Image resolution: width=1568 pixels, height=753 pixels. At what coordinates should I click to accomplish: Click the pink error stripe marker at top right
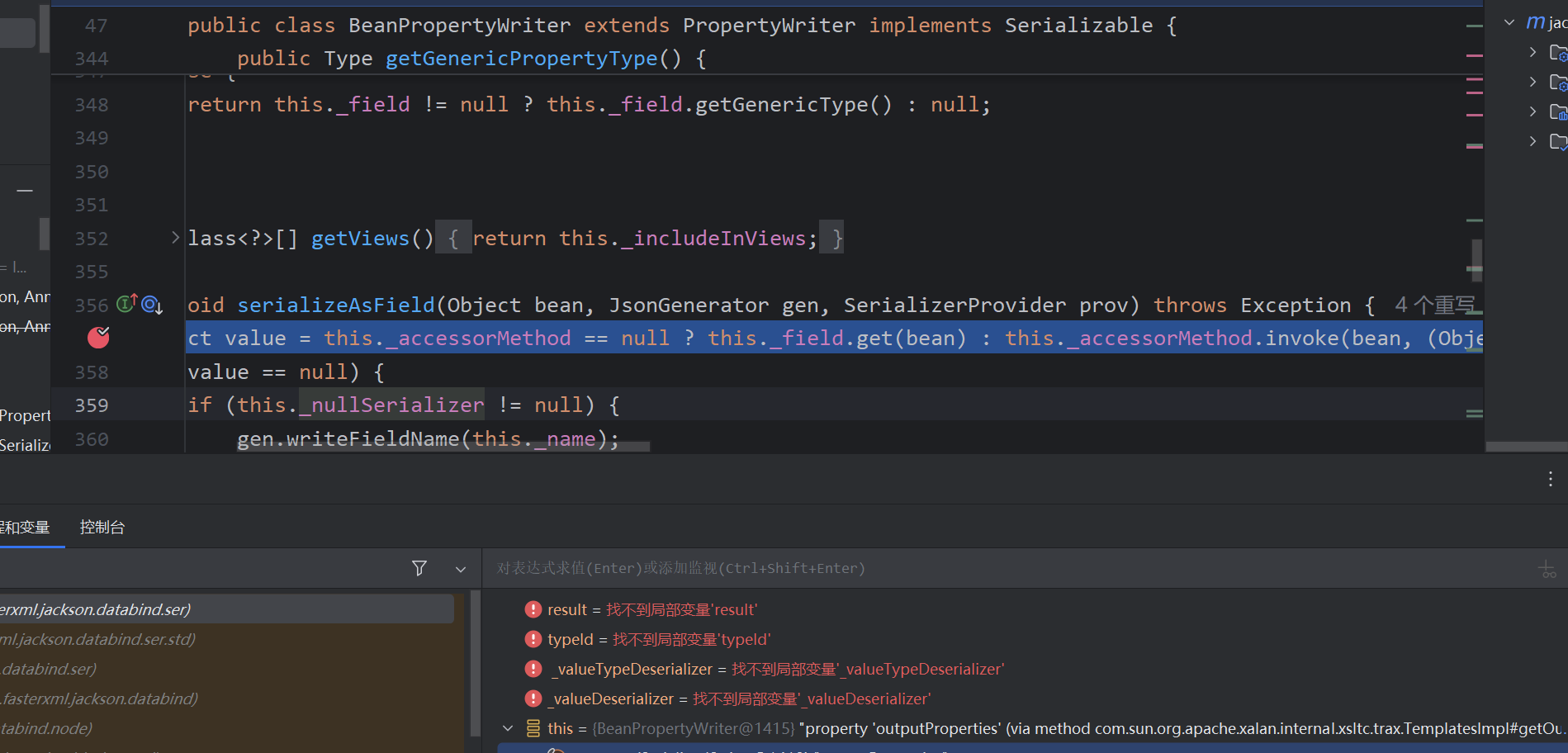tap(1475, 55)
